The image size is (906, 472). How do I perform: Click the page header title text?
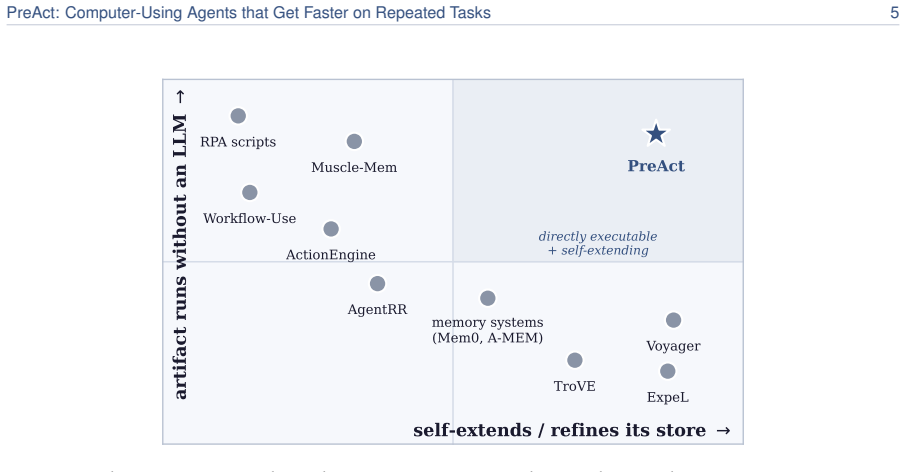click(248, 13)
